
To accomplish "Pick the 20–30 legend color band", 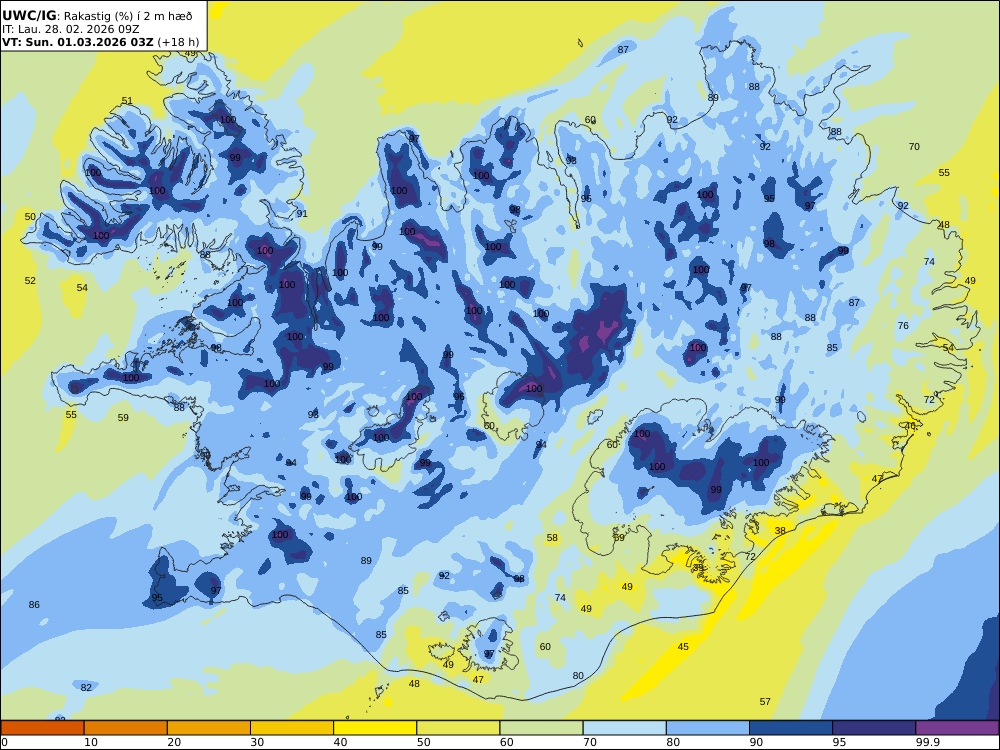I will (209, 728).
